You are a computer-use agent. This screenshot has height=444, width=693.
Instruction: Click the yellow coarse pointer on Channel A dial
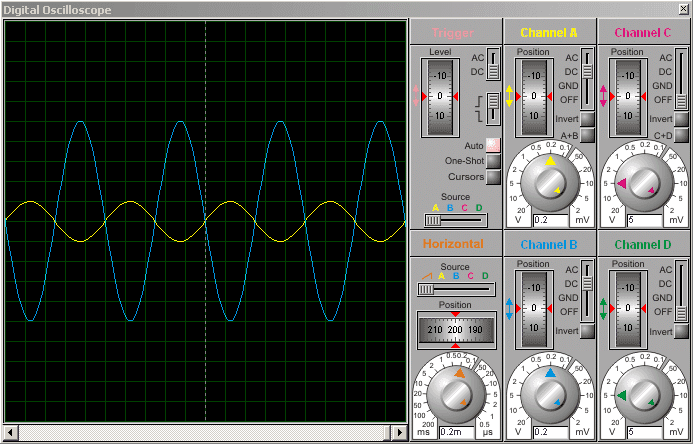pyautogui.click(x=550, y=160)
